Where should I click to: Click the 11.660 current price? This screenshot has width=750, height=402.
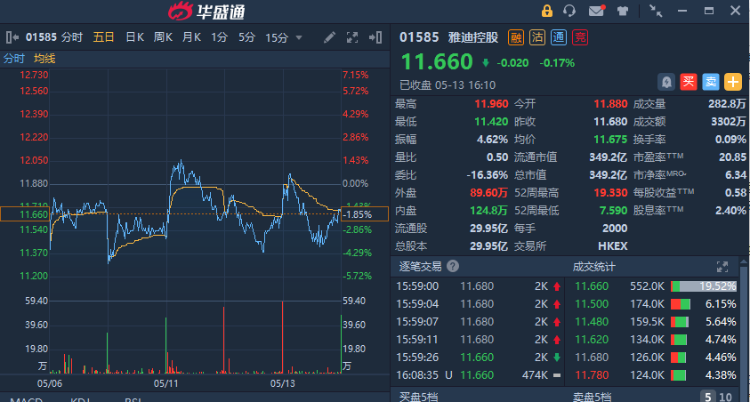coord(437,62)
